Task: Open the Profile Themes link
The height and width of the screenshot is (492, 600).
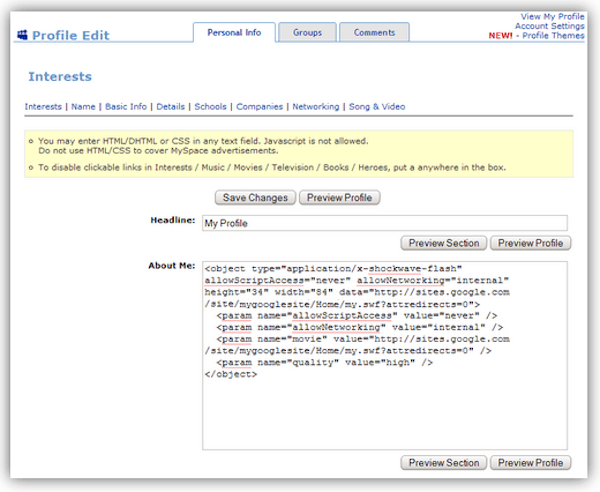Action: pyautogui.click(x=553, y=36)
